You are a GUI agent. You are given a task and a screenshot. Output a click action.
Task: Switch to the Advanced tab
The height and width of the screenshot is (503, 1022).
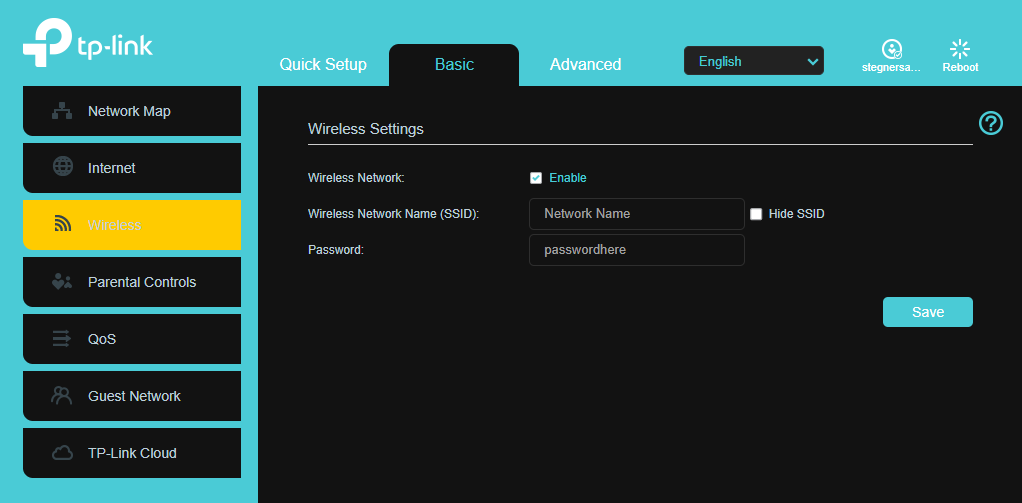[x=585, y=65]
